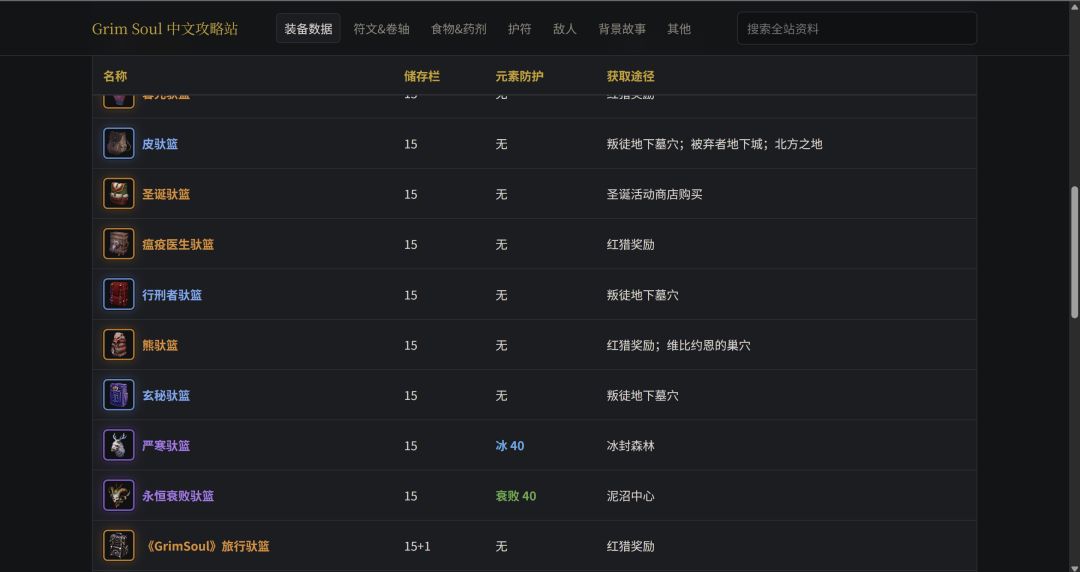Open the 敌人 tab
Viewport: 1080px width, 572px height.
[564, 29]
